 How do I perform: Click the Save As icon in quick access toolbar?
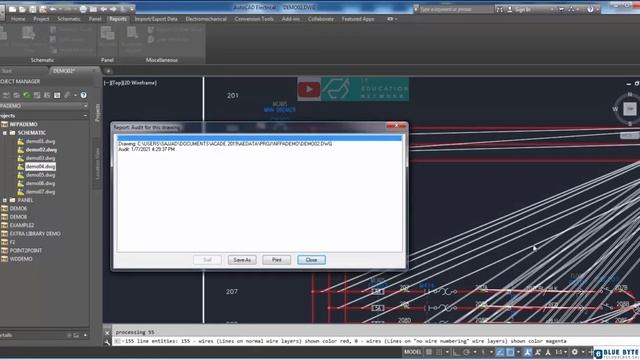tap(43, 9)
